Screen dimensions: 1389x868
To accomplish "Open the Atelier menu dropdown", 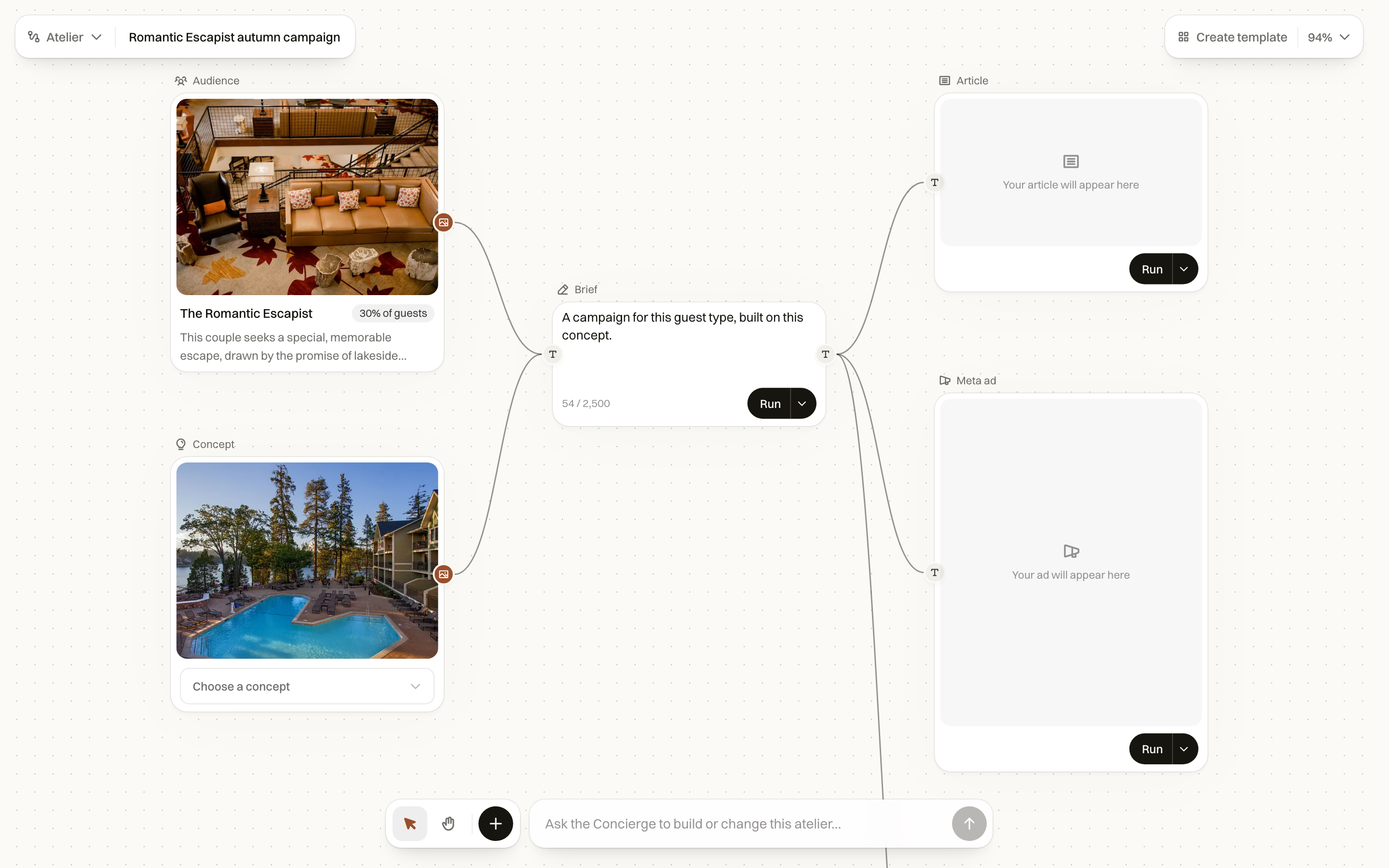I will pyautogui.click(x=65, y=37).
